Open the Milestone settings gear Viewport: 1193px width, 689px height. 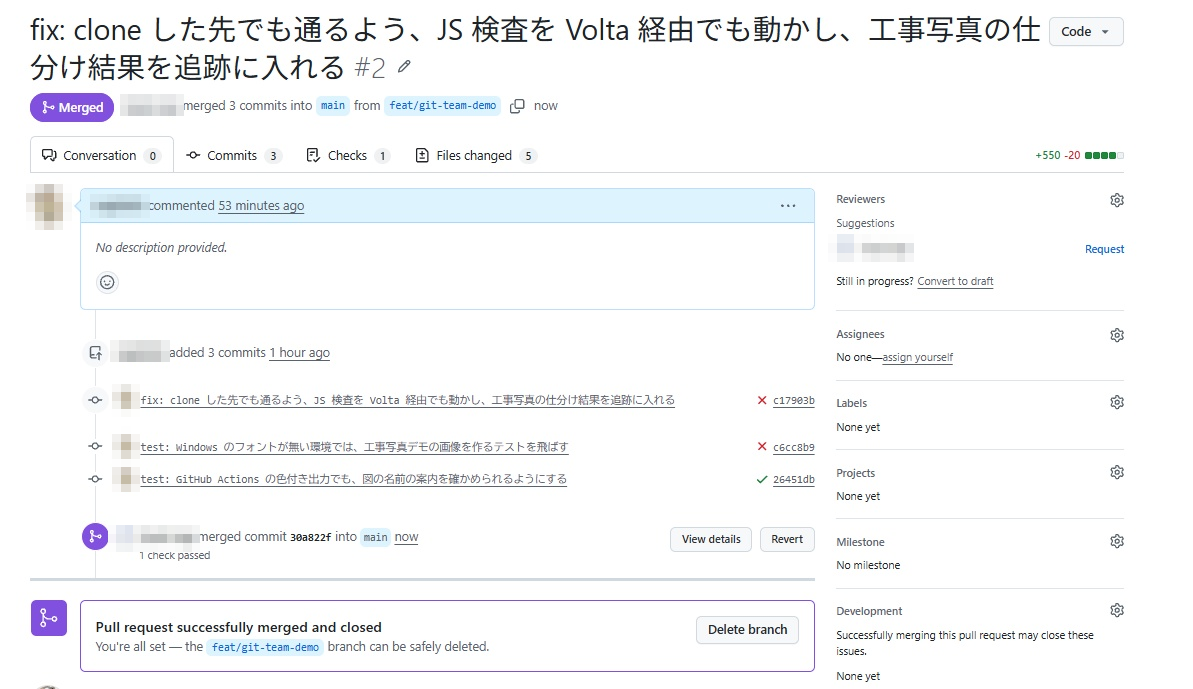point(1116,541)
